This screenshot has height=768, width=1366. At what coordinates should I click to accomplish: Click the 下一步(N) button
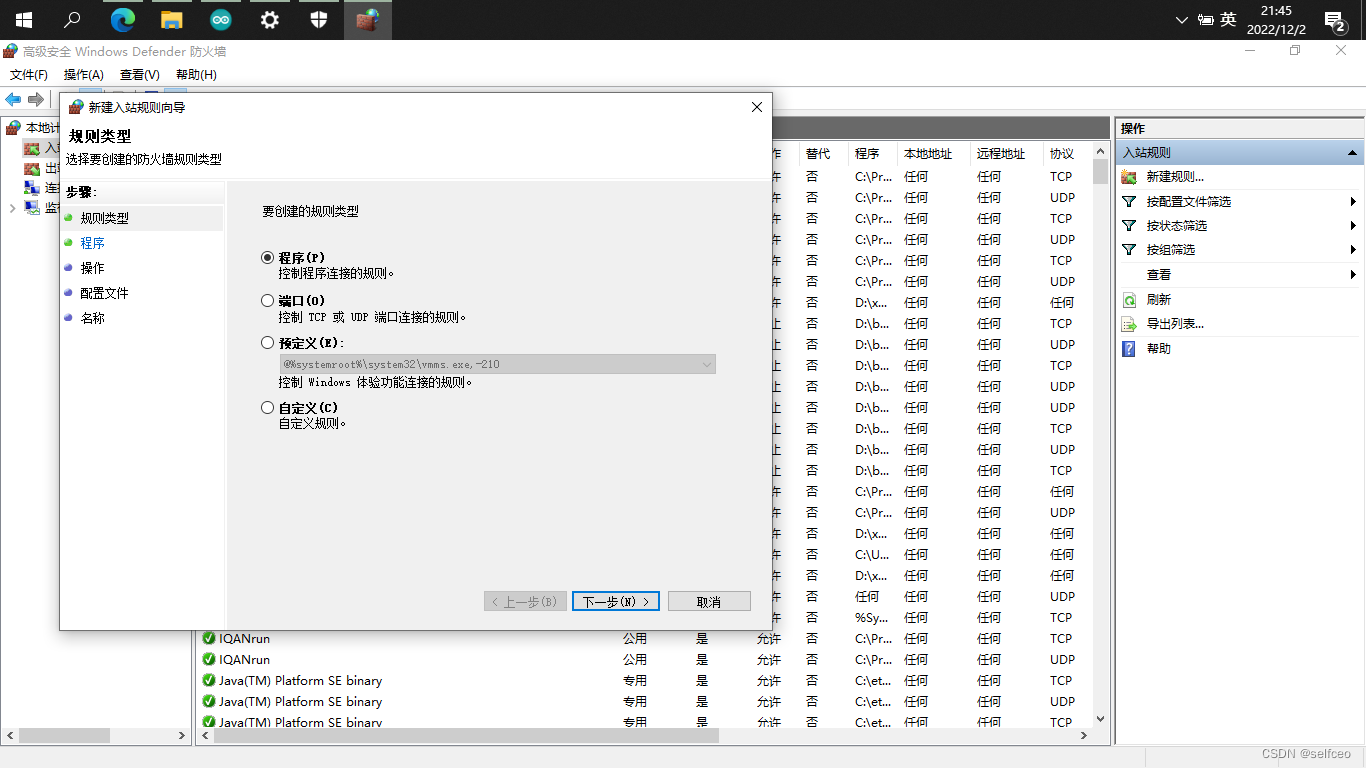(616, 601)
